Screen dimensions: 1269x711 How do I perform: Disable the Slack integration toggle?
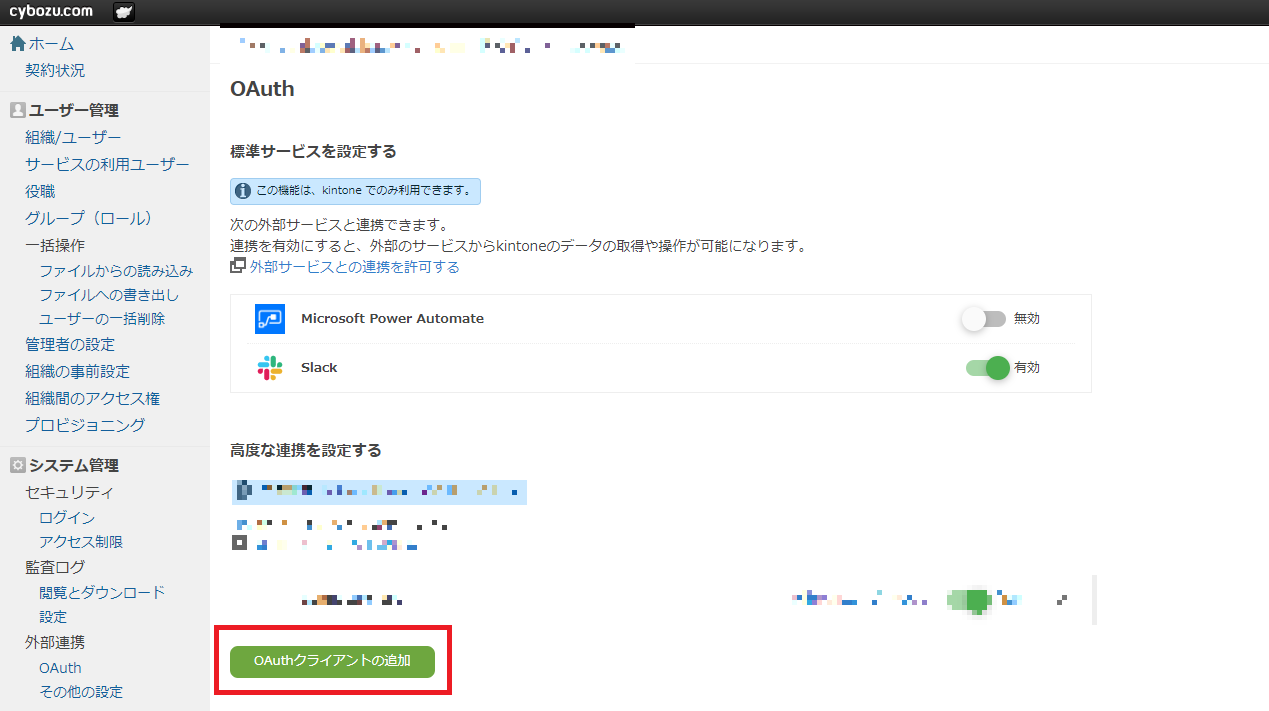point(987,368)
